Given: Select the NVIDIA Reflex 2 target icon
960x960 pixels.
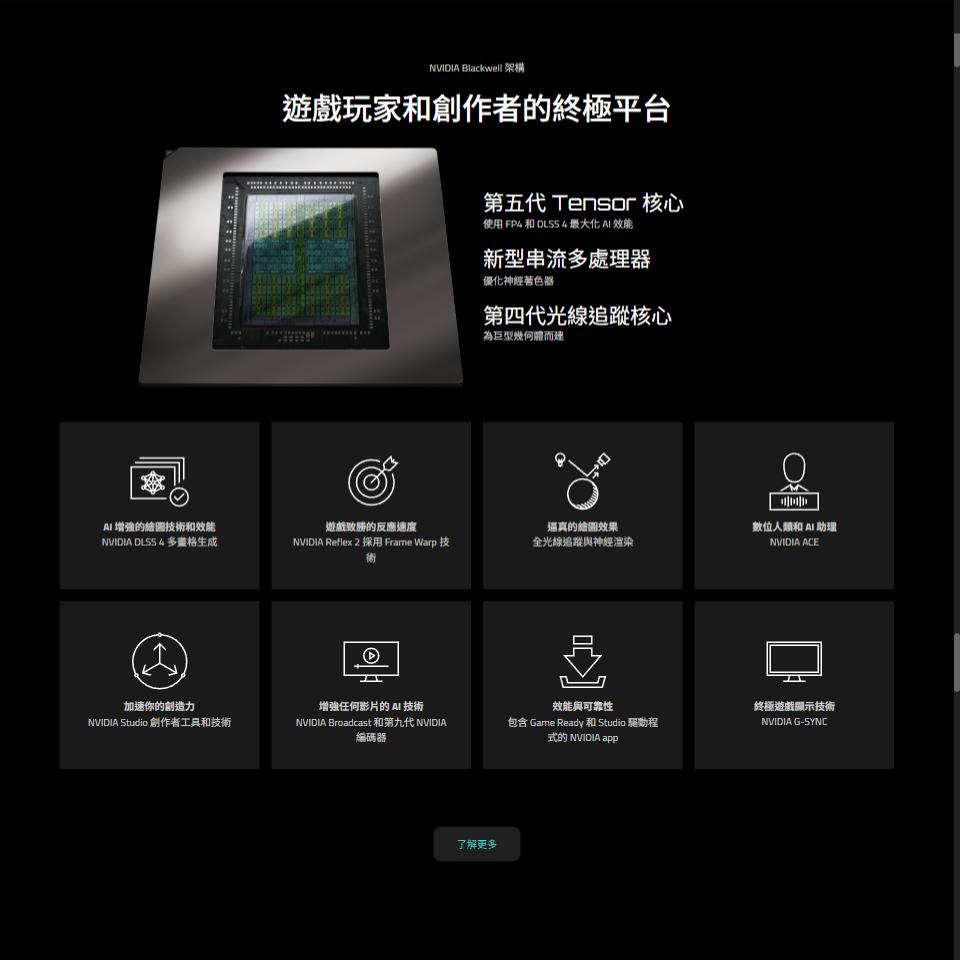Looking at the screenshot, I should (x=370, y=480).
